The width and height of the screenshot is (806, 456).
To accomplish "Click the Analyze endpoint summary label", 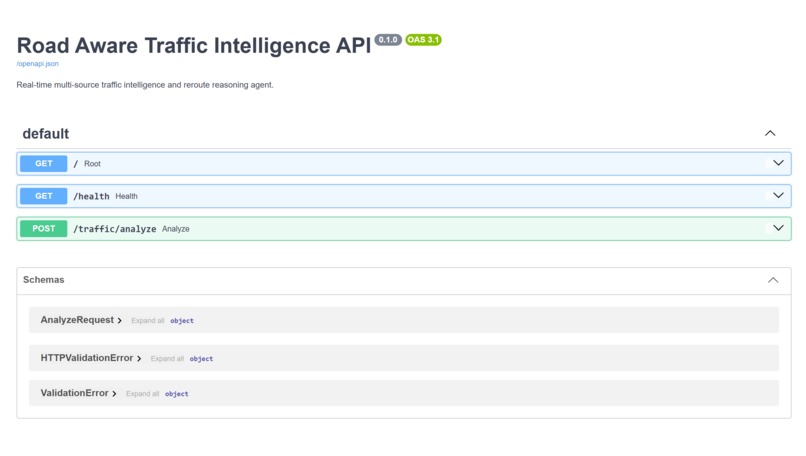I will pos(176,229).
